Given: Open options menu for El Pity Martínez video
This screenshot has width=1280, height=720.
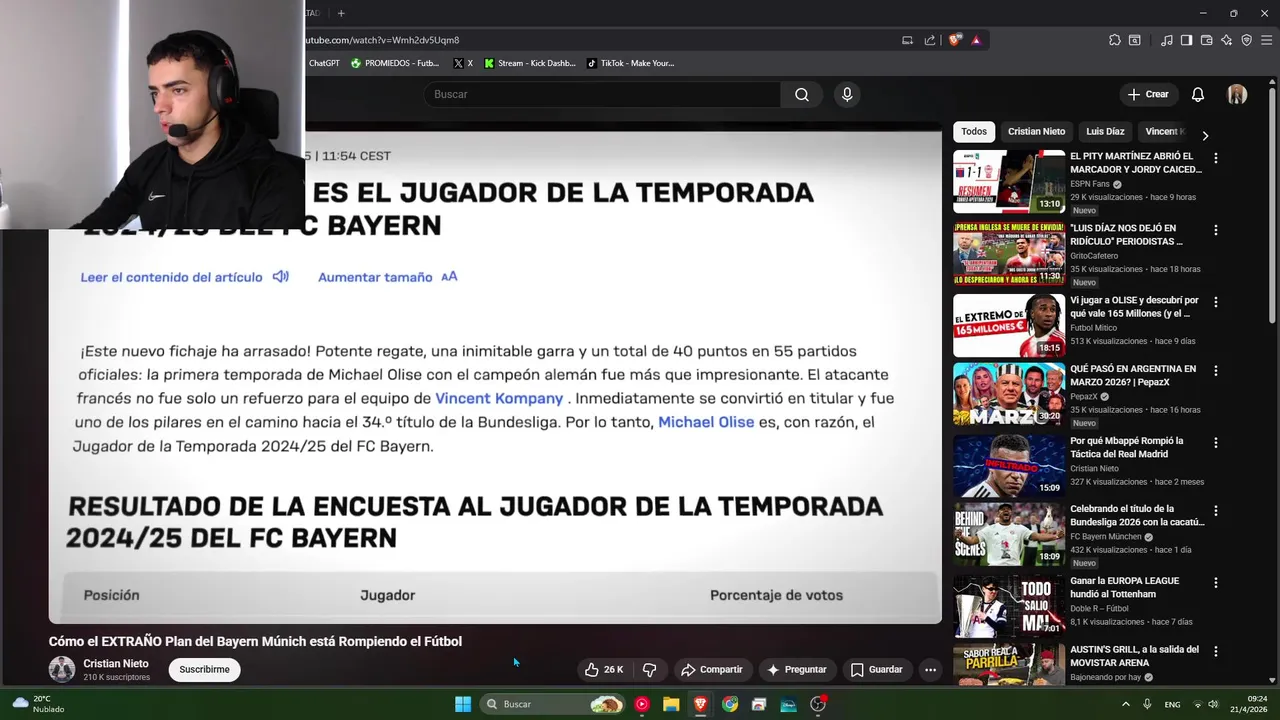Looking at the screenshot, I should pyautogui.click(x=1216, y=158).
